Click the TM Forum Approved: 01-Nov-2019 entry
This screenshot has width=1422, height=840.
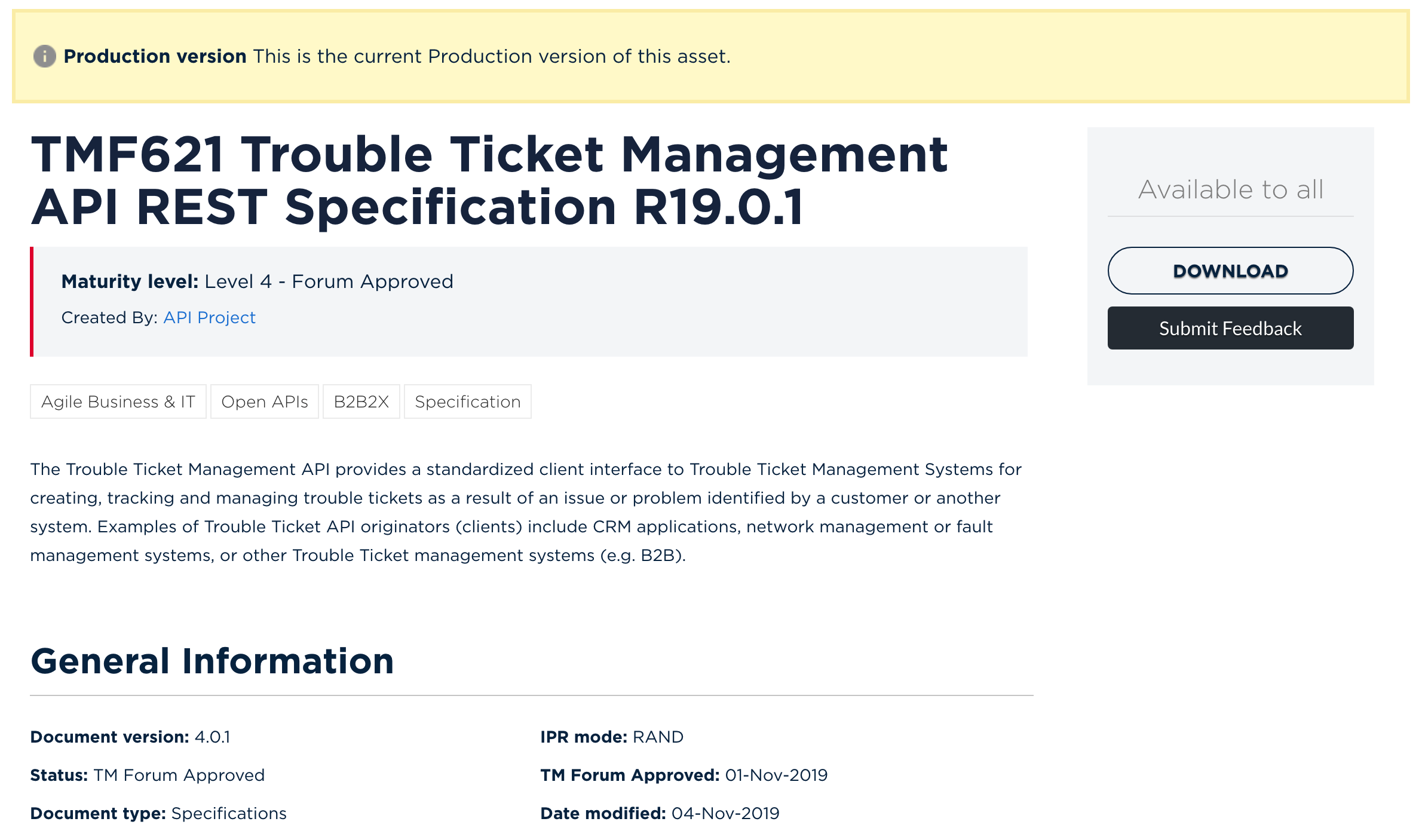click(684, 775)
